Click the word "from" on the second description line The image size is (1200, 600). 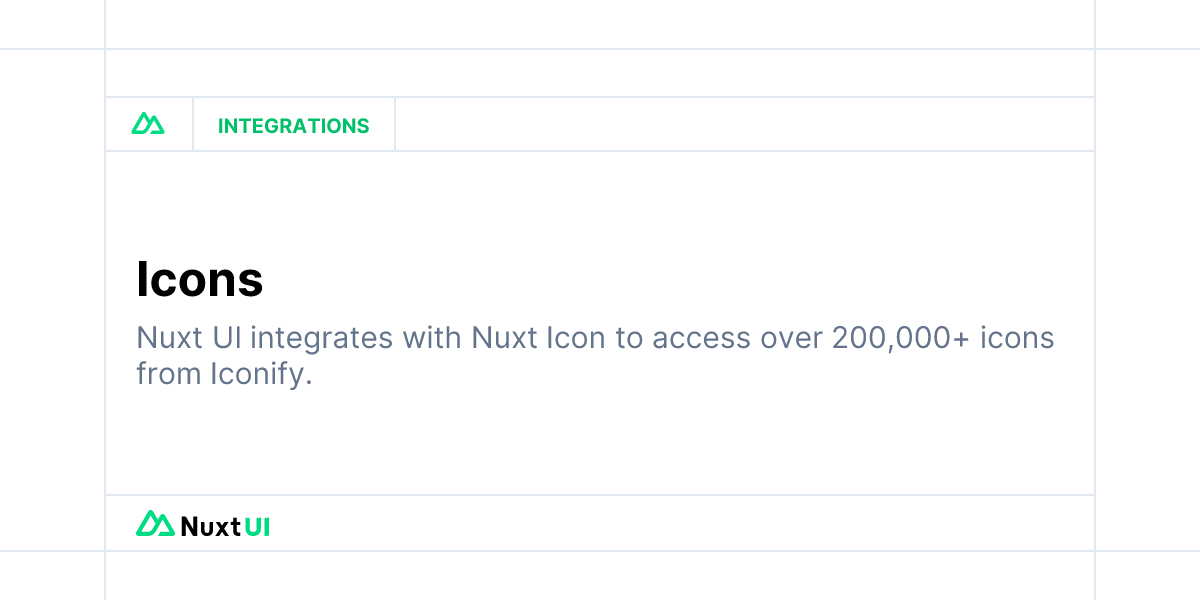(166, 376)
